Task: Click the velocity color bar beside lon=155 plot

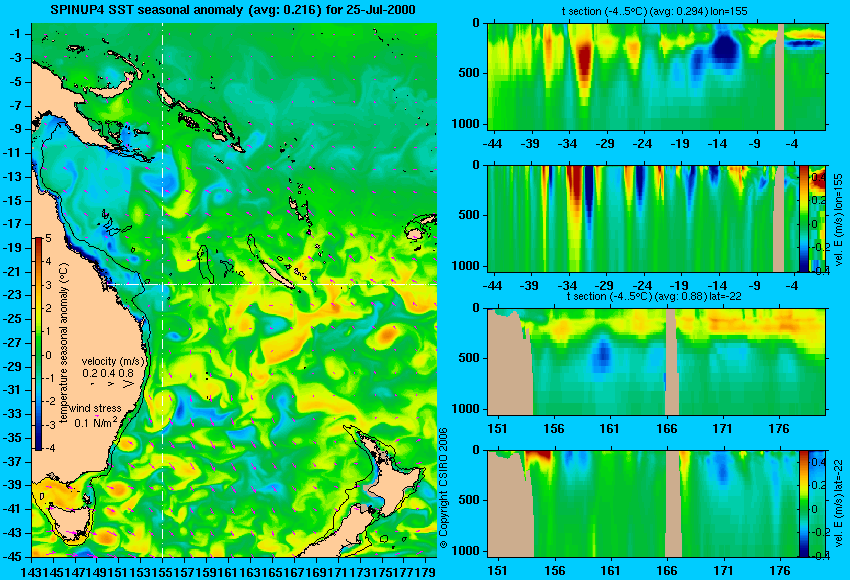Action: [x=803, y=218]
